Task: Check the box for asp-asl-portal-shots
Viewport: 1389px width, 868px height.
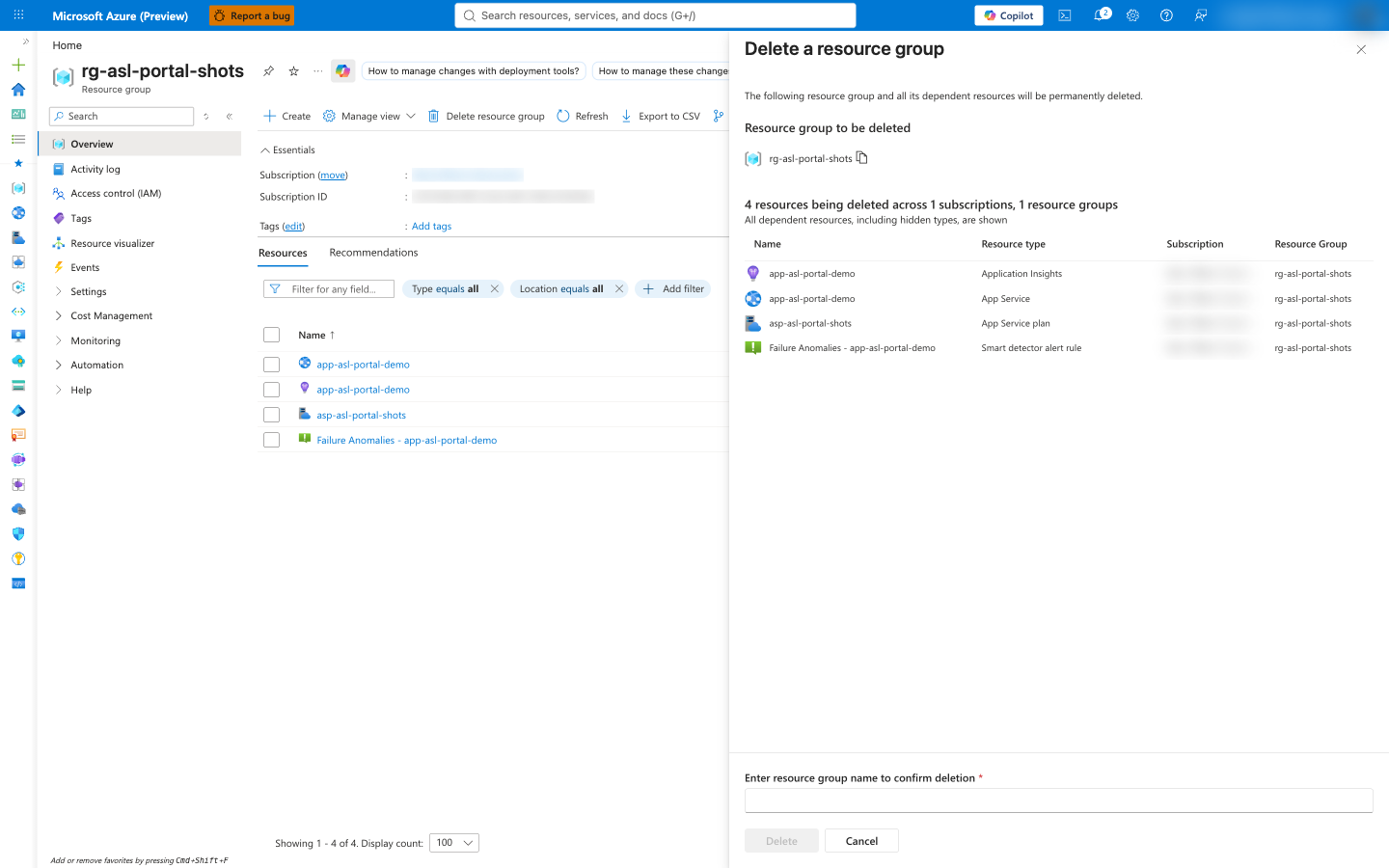Action: [272, 415]
